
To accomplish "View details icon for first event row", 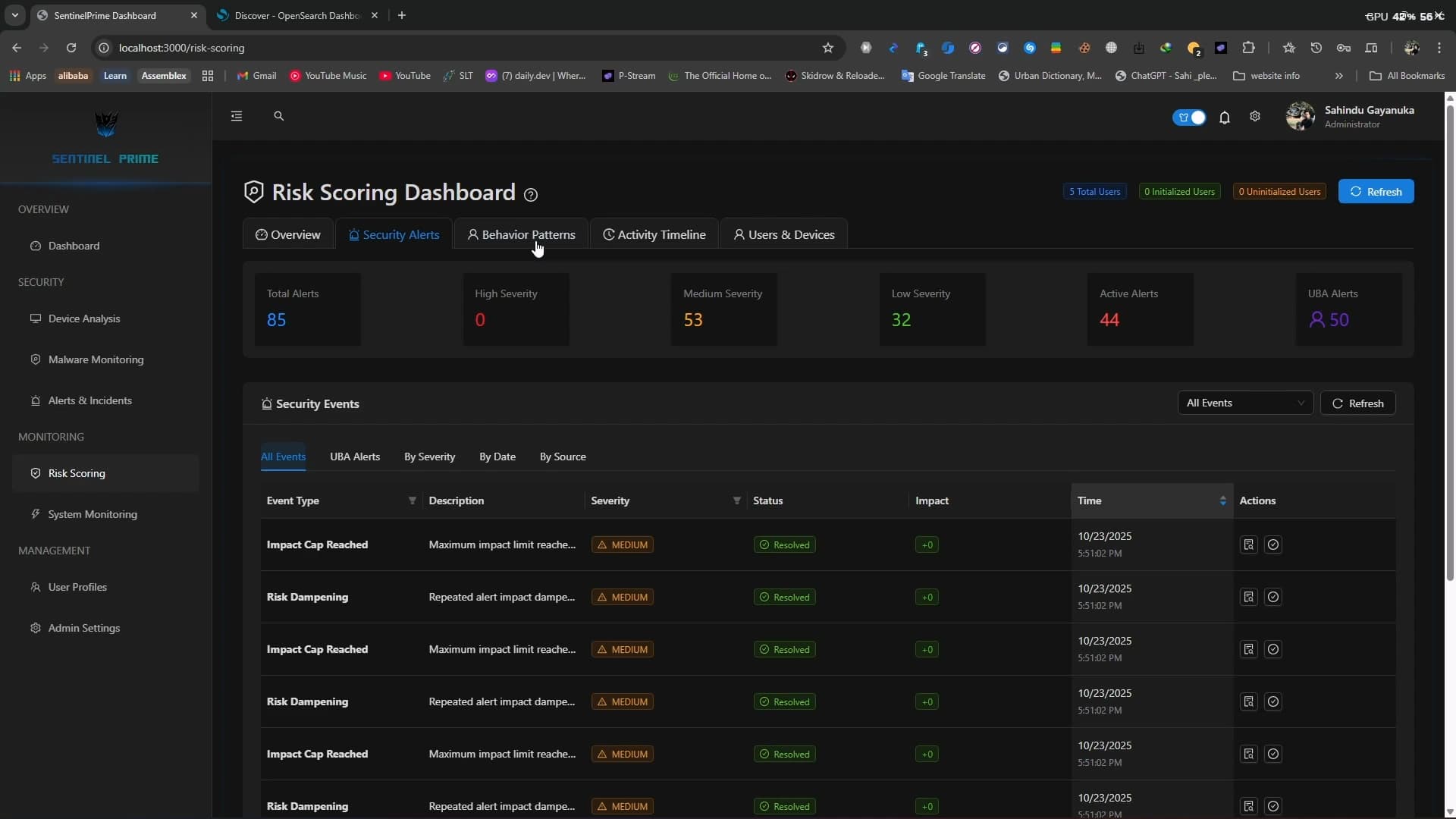I will [1248, 544].
